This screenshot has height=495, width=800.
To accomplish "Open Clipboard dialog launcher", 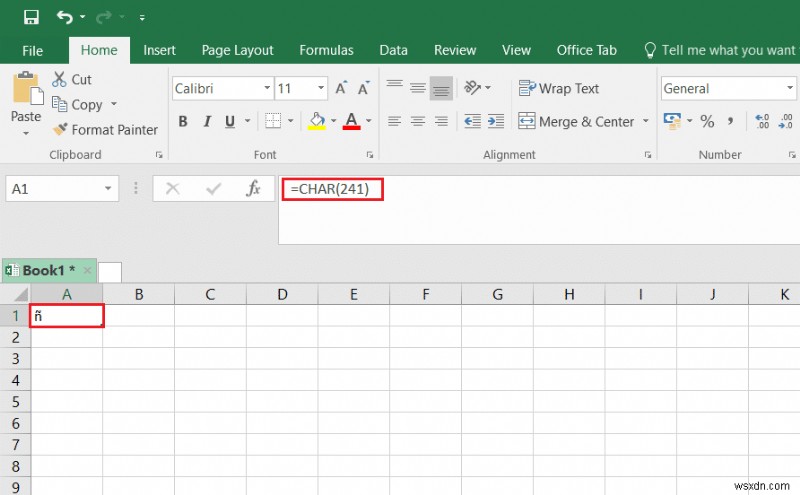I will 159,155.
